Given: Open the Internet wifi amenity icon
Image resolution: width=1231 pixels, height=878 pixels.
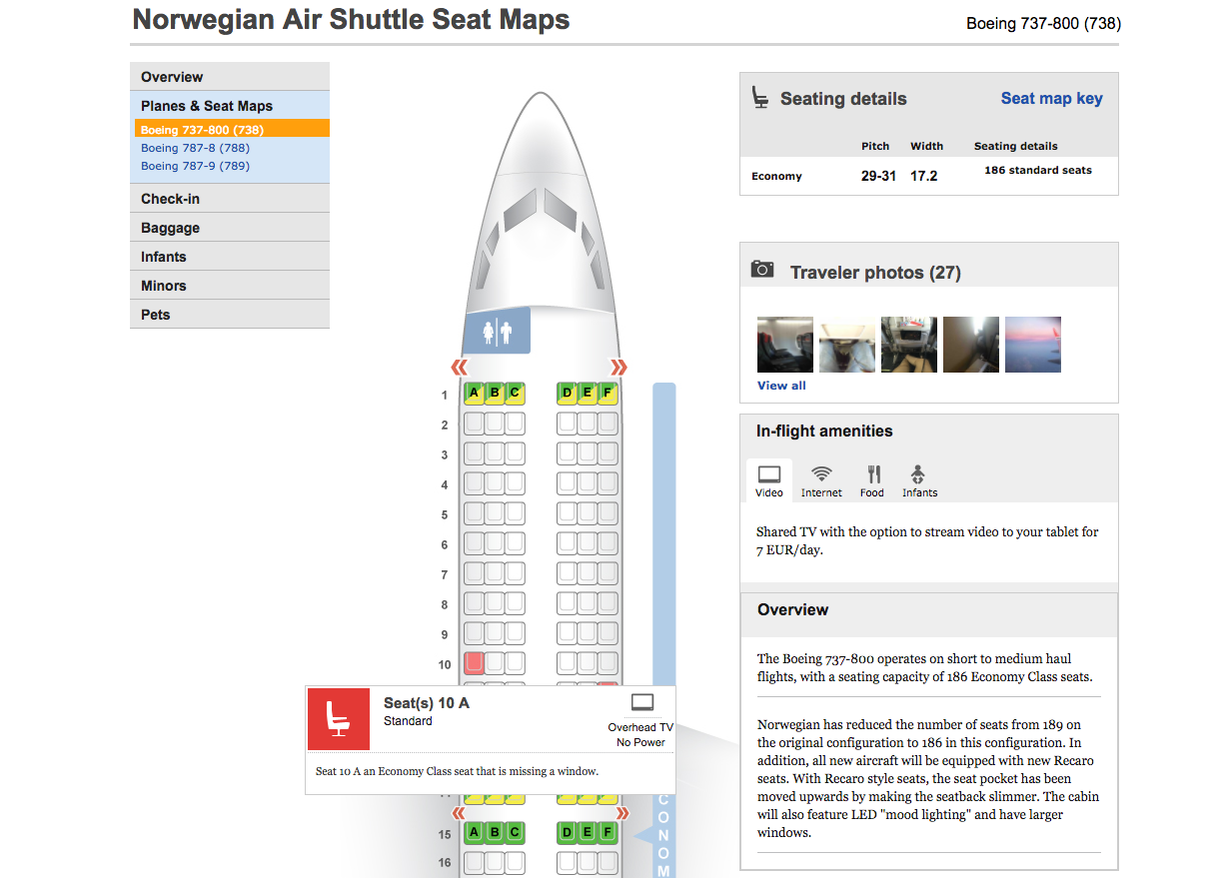Looking at the screenshot, I should [x=821, y=474].
